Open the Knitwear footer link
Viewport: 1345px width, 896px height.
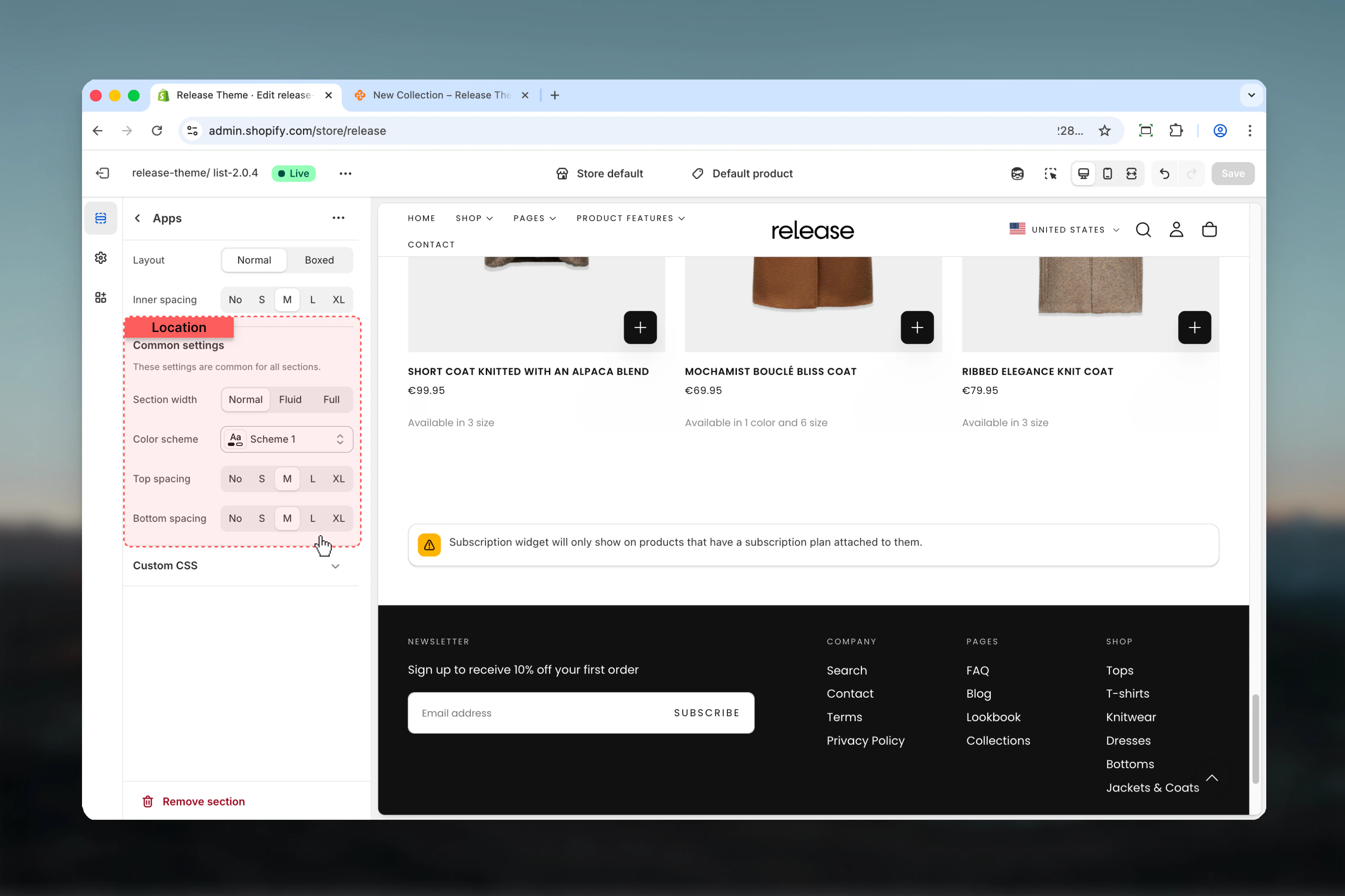1131,717
